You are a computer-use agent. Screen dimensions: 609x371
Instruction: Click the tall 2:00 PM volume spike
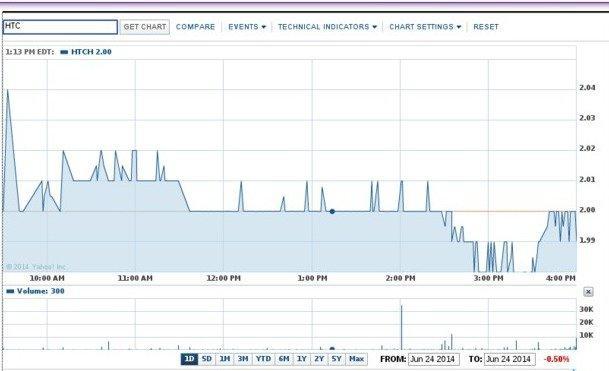click(x=402, y=327)
